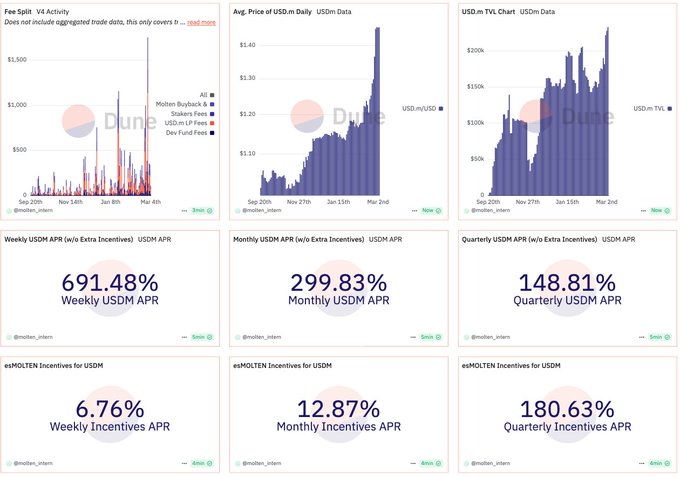Image resolution: width=680 pixels, height=478 pixels.
Task: Click @molten_intern link under Weekly Incentives APR
Action: pyautogui.click(x=38, y=463)
